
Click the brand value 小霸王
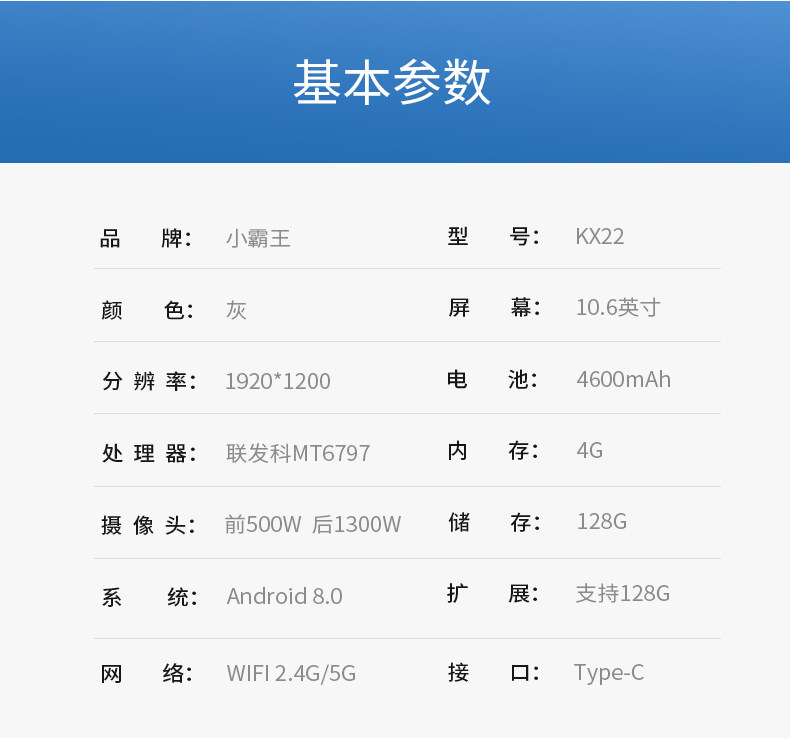click(258, 238)
